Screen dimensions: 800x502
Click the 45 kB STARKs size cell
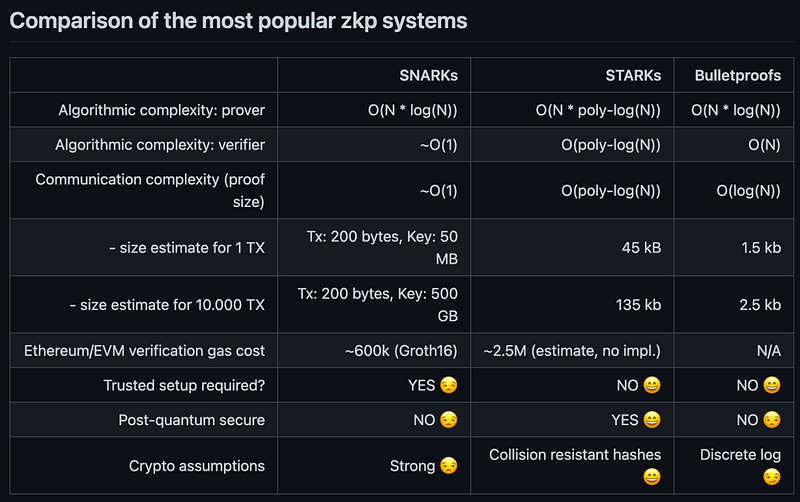640,248
